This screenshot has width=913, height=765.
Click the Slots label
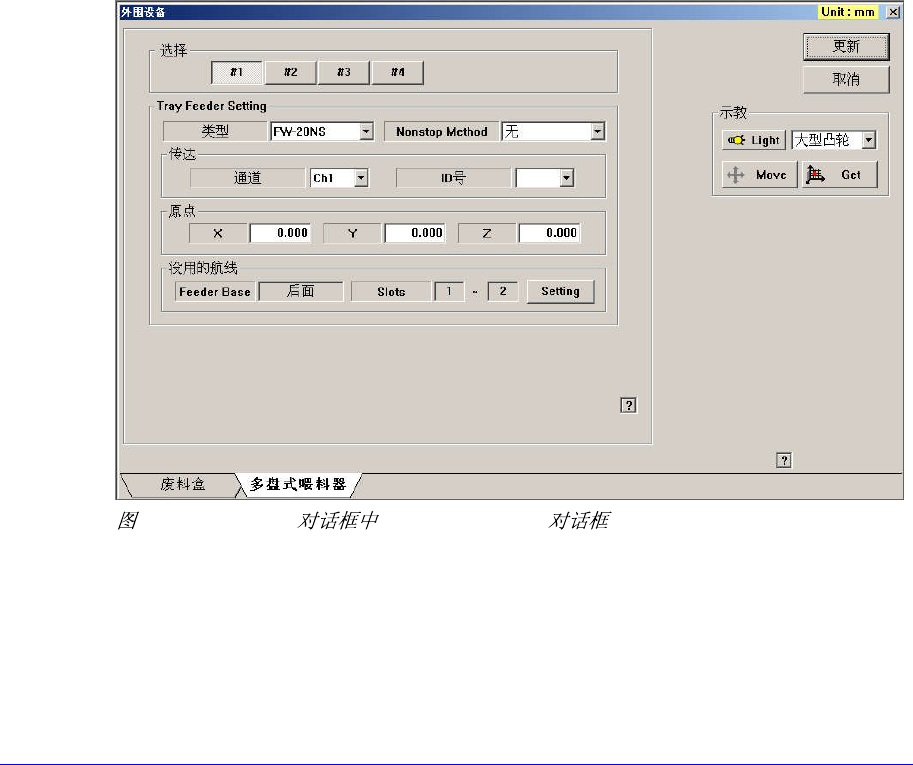[x=391, y=292]
